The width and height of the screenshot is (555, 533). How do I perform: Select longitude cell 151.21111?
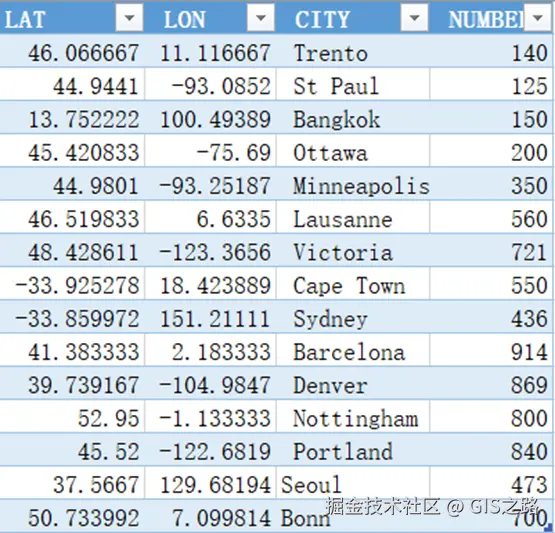[210, 316]
